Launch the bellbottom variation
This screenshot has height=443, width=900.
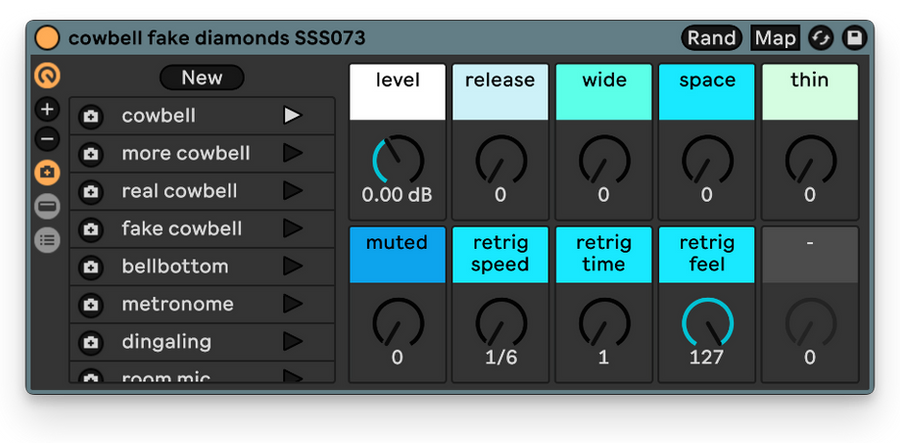pyautogui.click(x=292, y=266)
